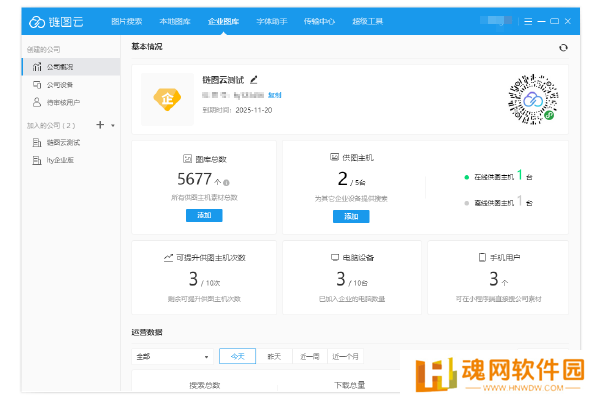The height and width of the screenshot is (400, 600).
Task: Click the 图库总数 picture icon
Action: click(188, 158)
